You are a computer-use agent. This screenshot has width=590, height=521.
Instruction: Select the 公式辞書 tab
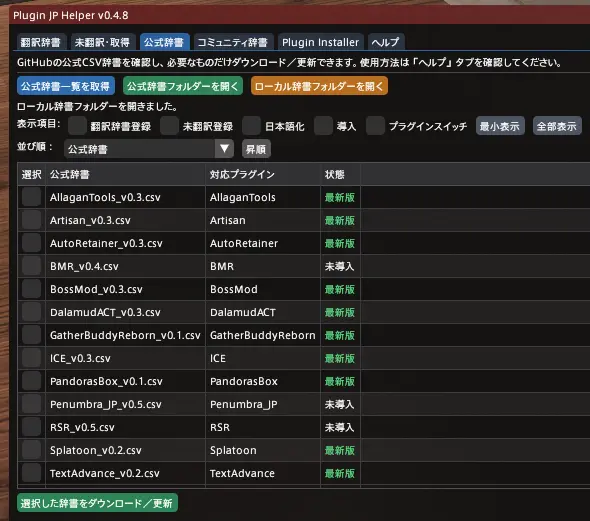tap(164, 42)
